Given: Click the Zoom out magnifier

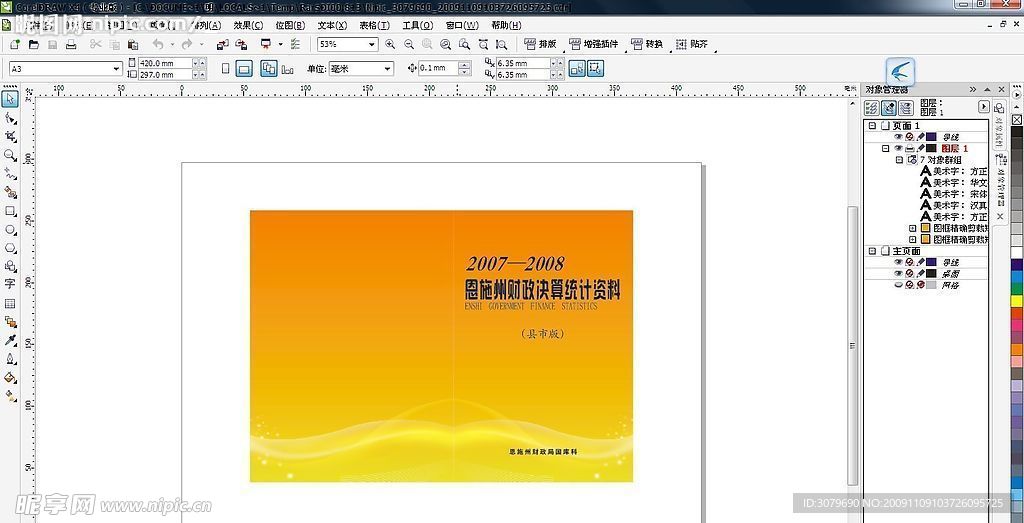Looking at the screenshot, I should [409, 44].
